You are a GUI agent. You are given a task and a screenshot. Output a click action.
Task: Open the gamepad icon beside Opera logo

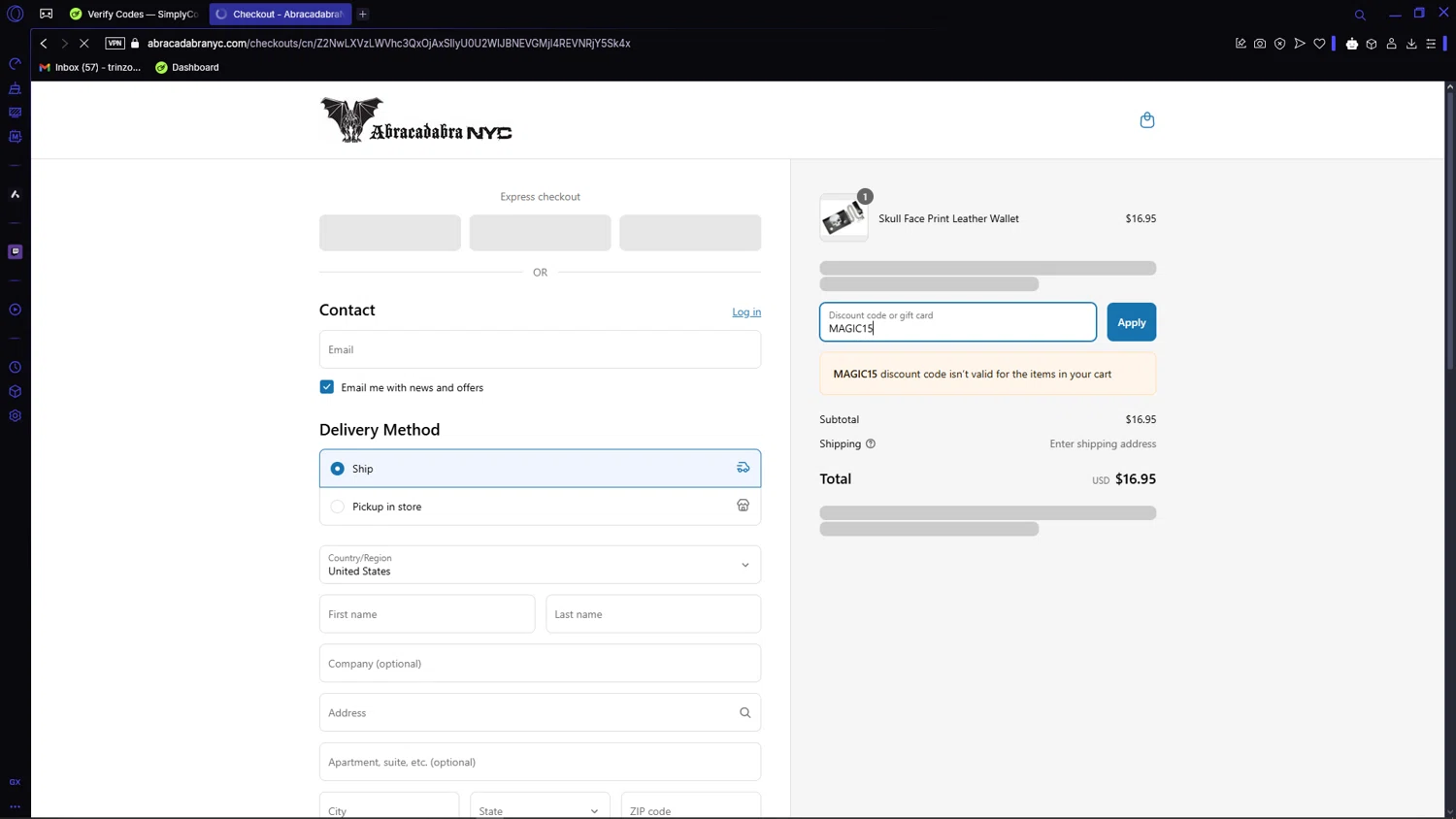[x=46, y=15]
